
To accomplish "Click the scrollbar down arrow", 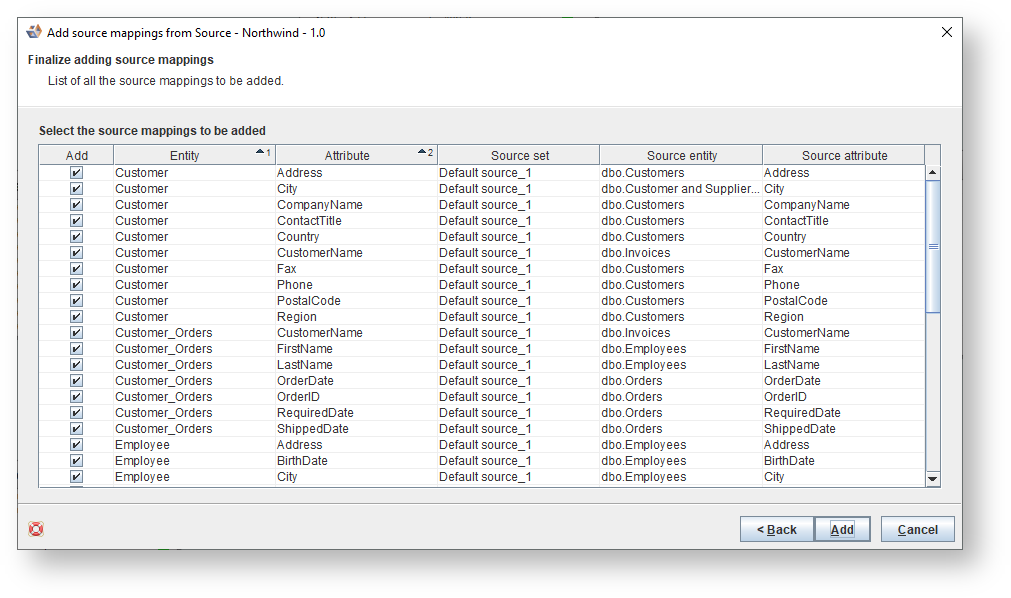I will coord(933,478).
